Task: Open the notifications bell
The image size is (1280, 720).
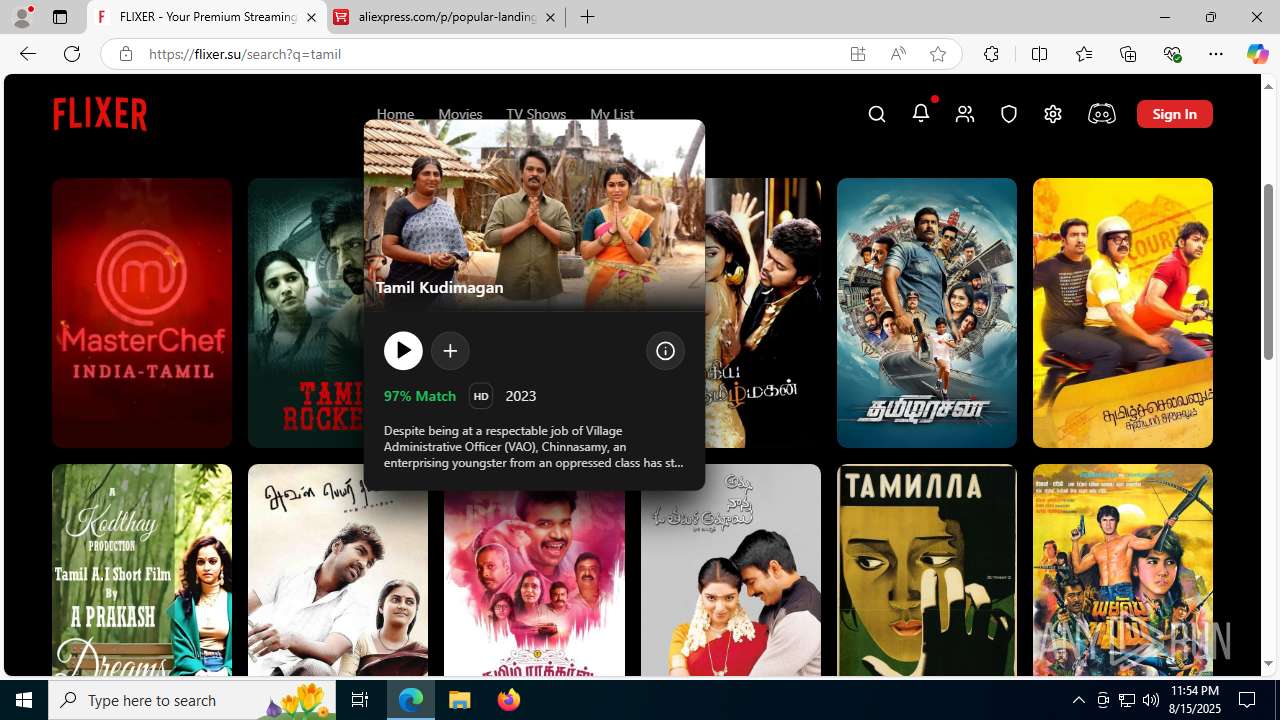Action: pos(921,113)
